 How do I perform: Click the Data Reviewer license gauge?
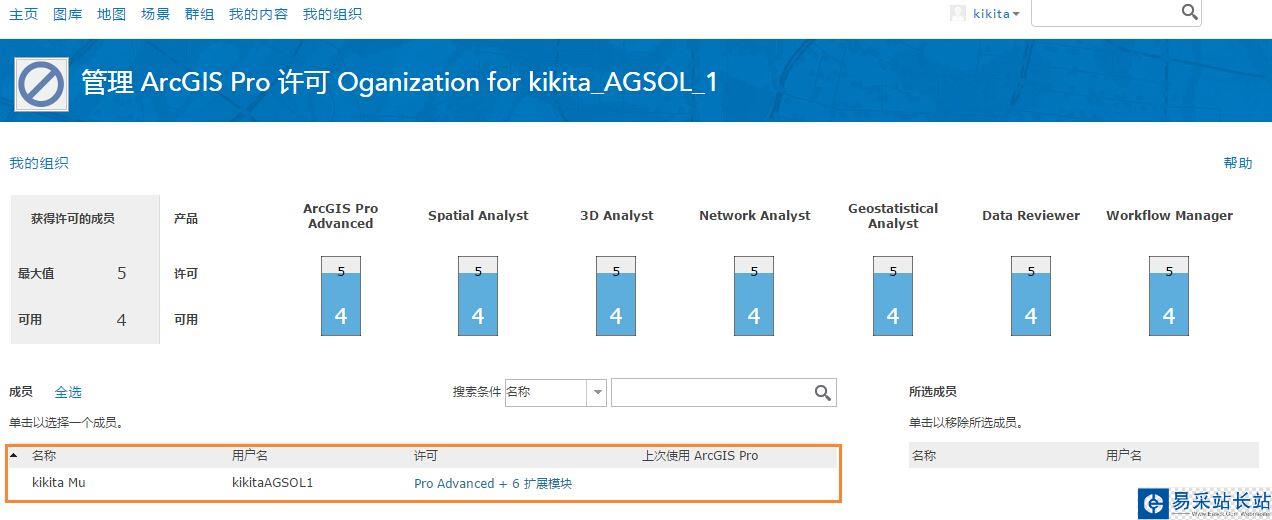(x=1031, y=296)
